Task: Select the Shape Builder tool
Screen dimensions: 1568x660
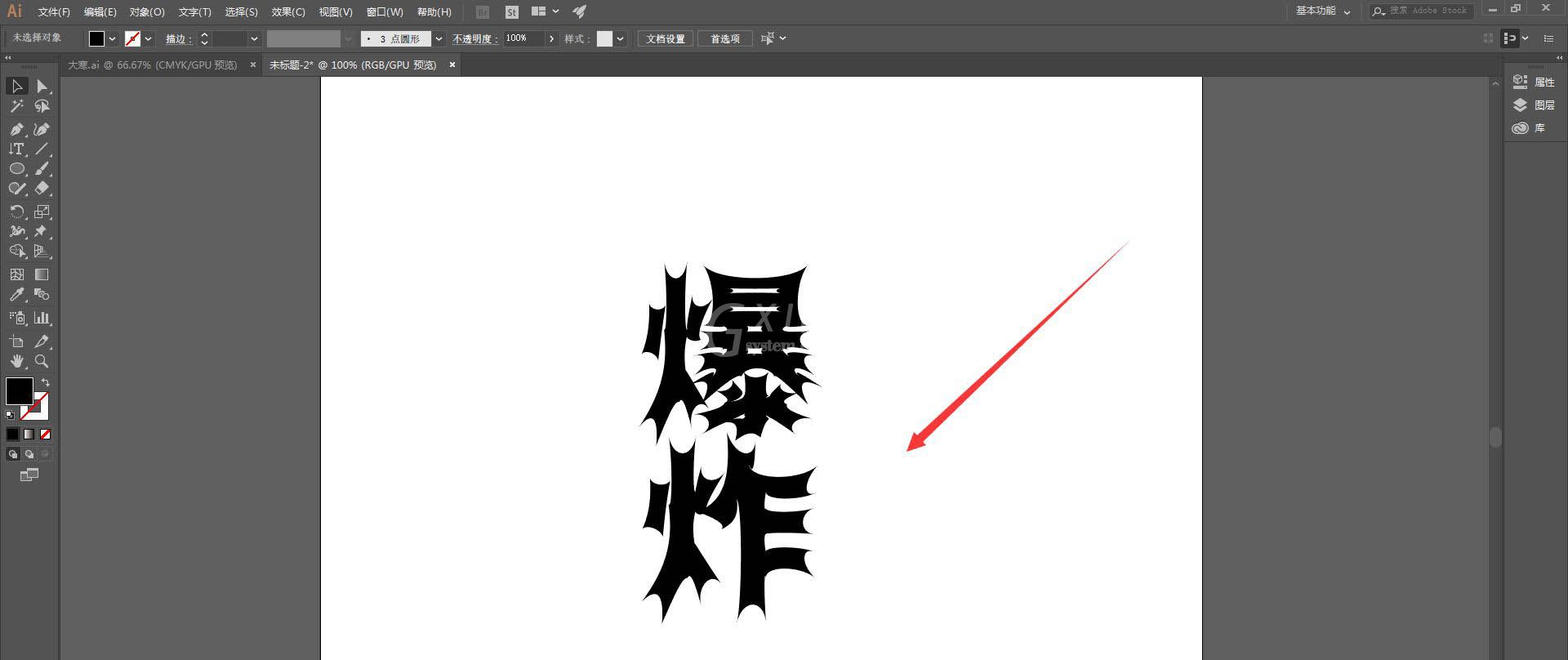Action: pos(16,251)
